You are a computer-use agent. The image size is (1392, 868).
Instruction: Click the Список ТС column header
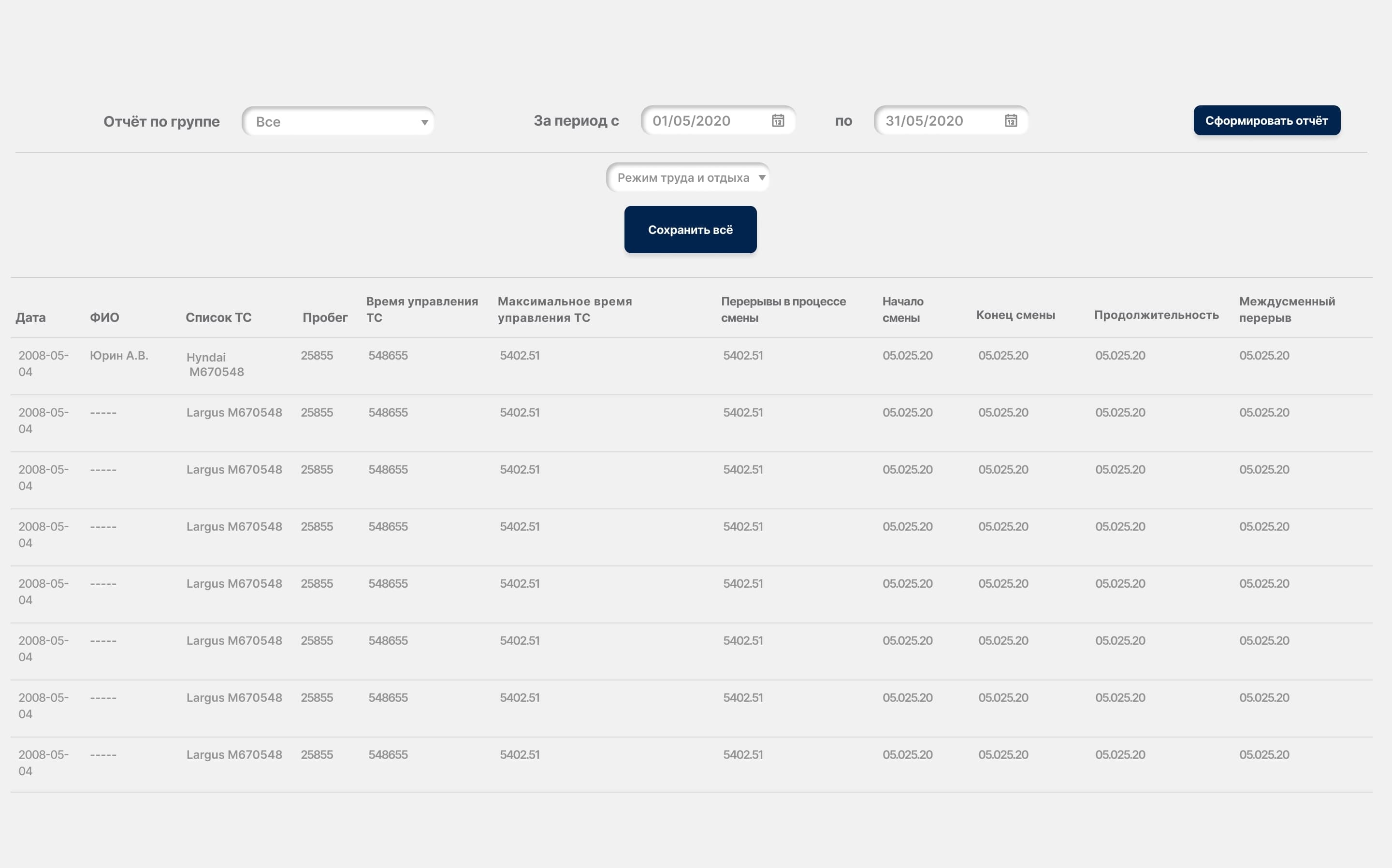coord(218,318)
